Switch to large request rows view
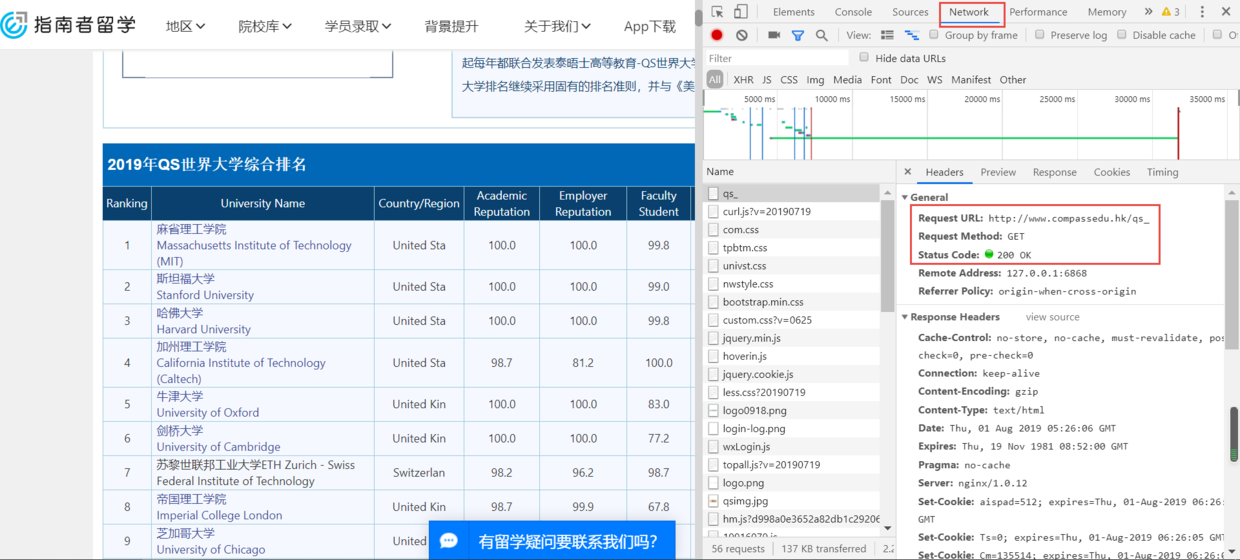1240x560 pixels. (x=887, y=35)
